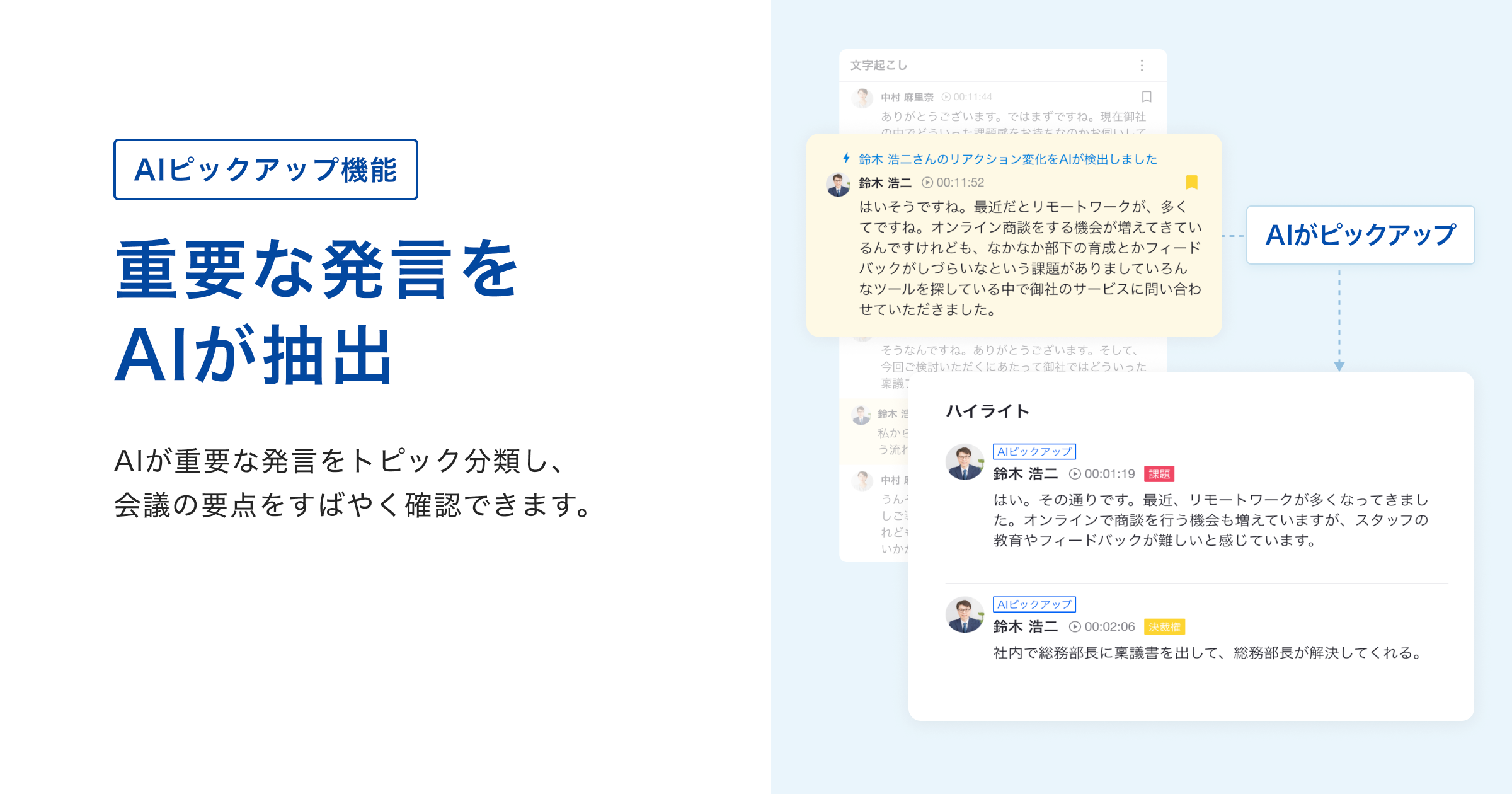Play audio at 00:11:44 timestamp icon
Image resolution: width=1512 pixels, height=794 pixels.
(946, 97)
